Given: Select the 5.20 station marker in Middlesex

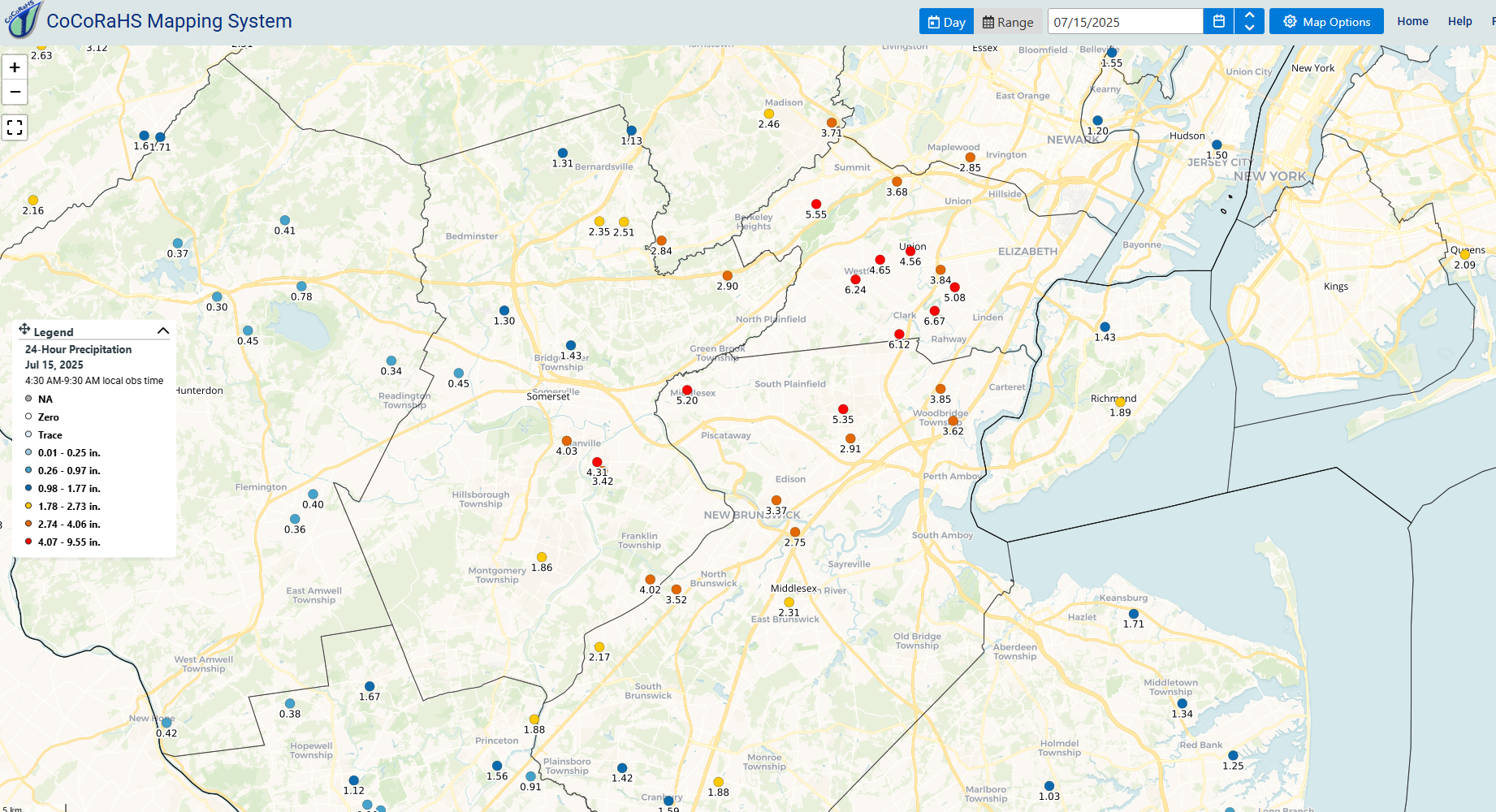Looking at the screenshot, I should (687, 390).
